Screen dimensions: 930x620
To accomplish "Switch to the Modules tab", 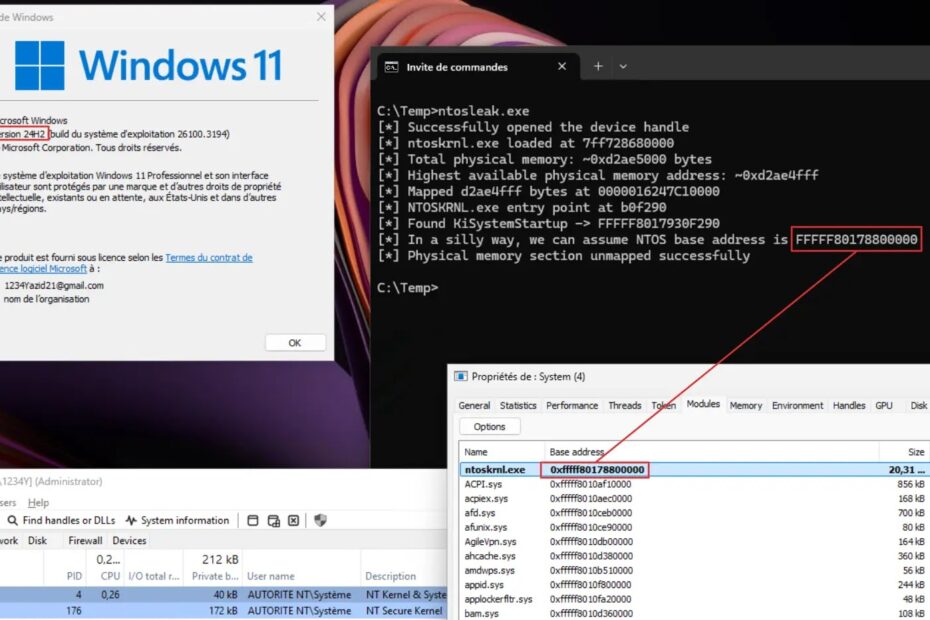I will (x=703, y=404).
